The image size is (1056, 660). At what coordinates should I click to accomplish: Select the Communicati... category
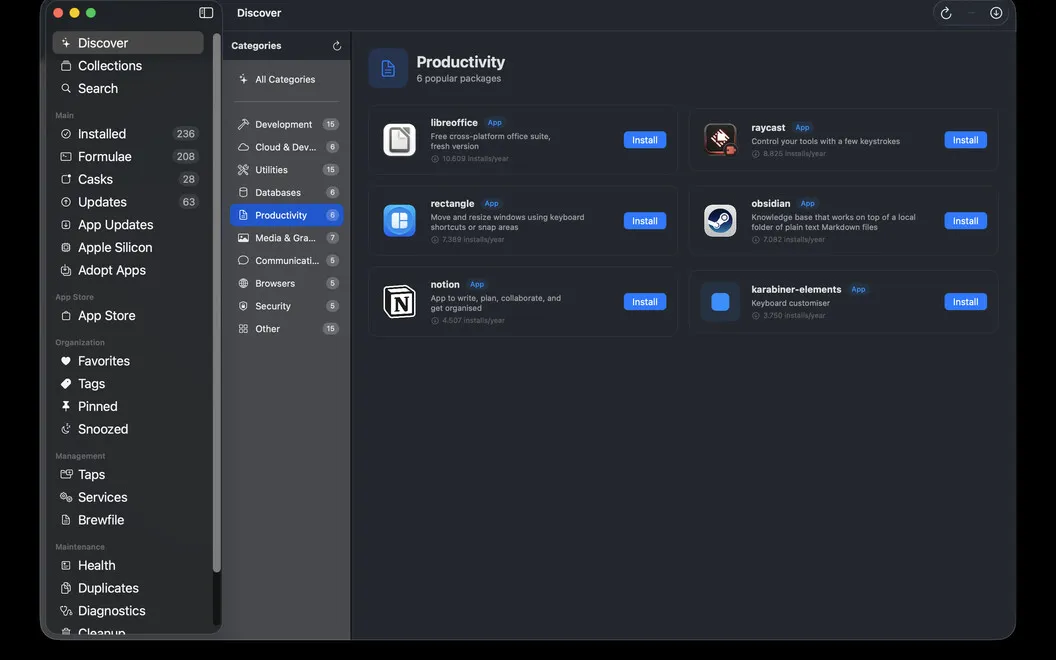[x=286, y=261]
